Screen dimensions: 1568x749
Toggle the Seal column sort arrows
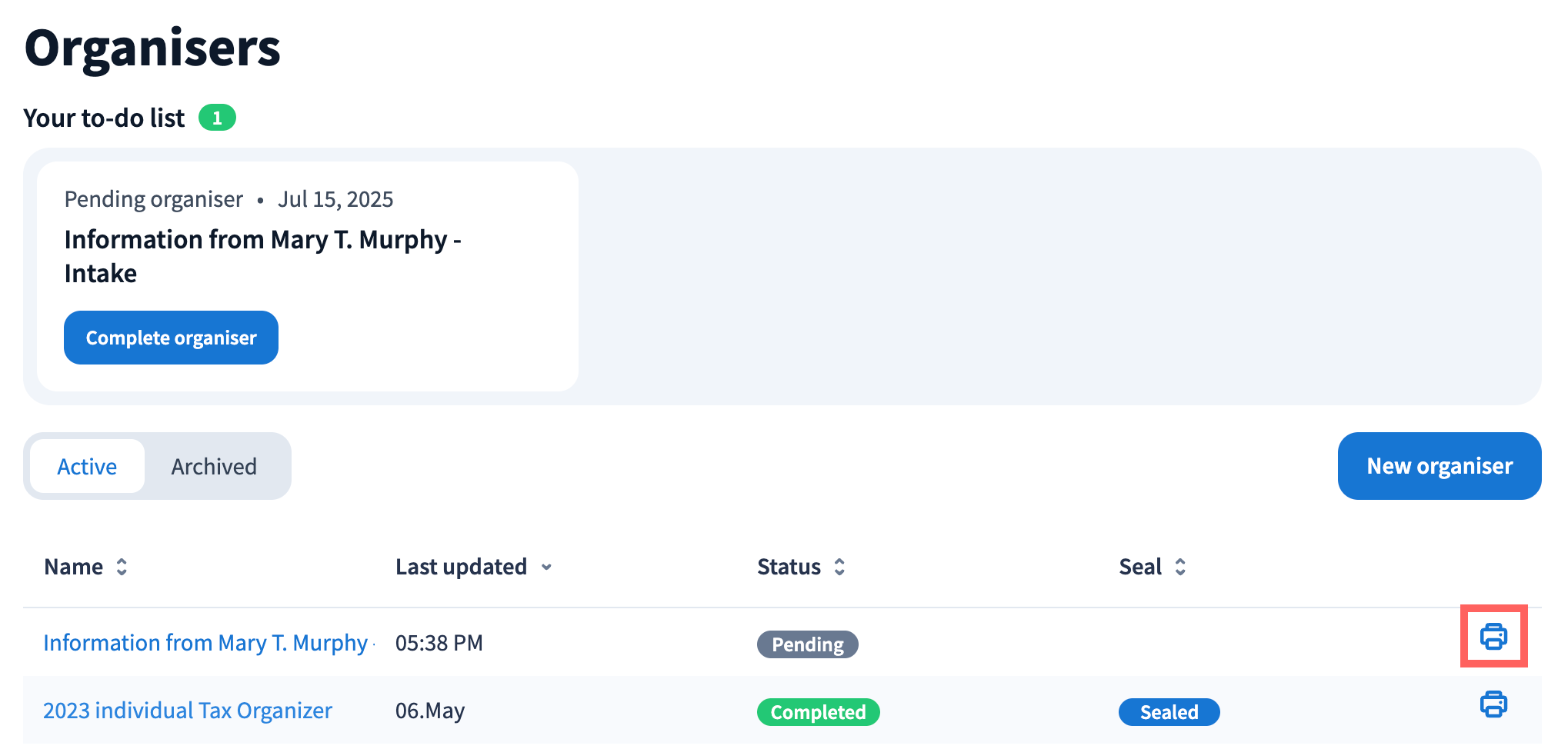coord(1180,568)
